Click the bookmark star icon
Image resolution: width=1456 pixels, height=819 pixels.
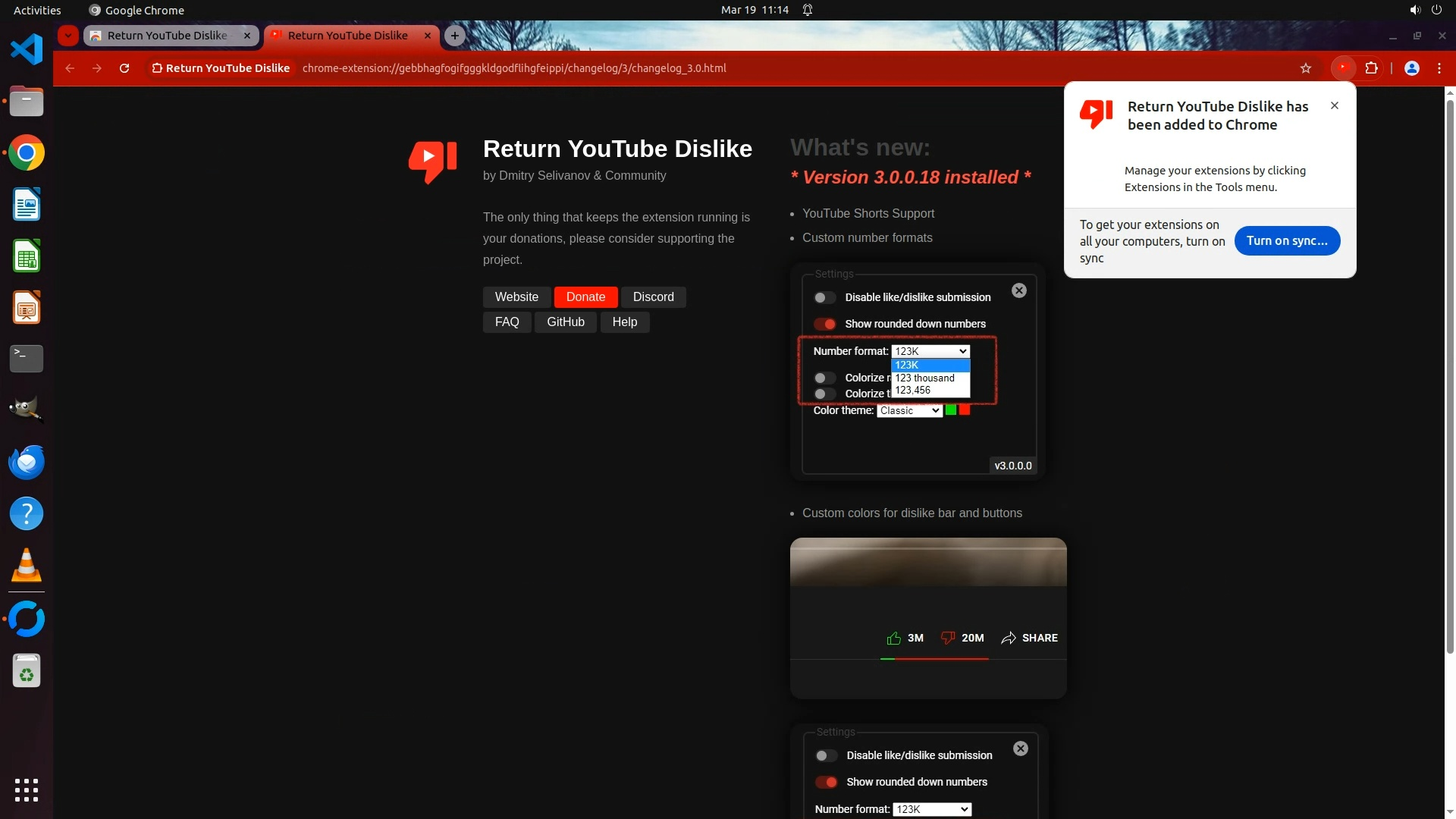[1305, 68]
